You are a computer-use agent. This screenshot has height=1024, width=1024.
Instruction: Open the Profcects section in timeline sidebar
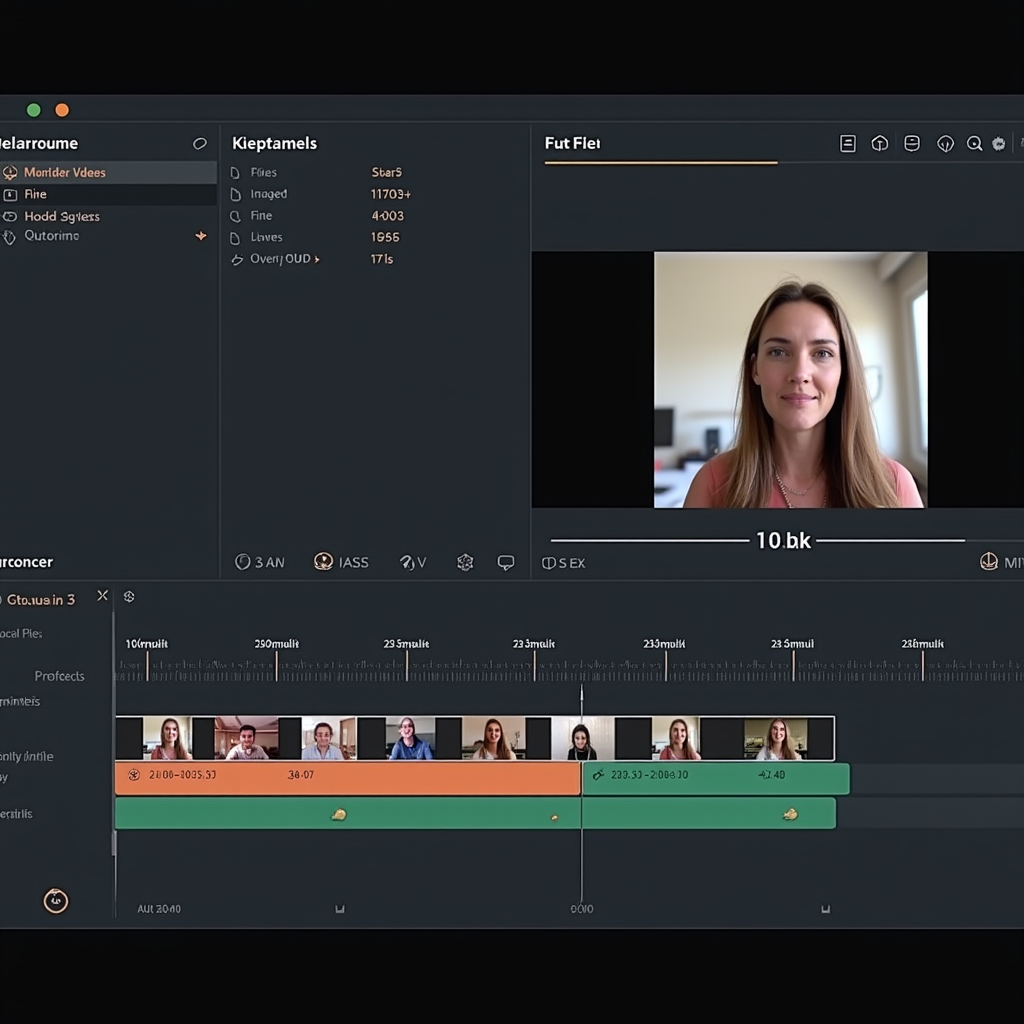point(59,676)
